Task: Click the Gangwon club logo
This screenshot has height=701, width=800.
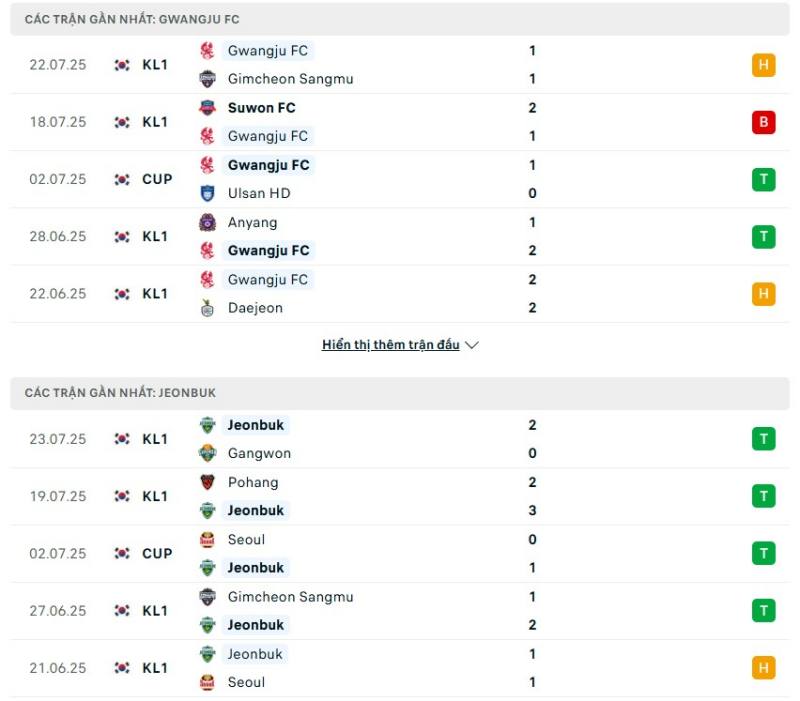Action: point(207,453)
